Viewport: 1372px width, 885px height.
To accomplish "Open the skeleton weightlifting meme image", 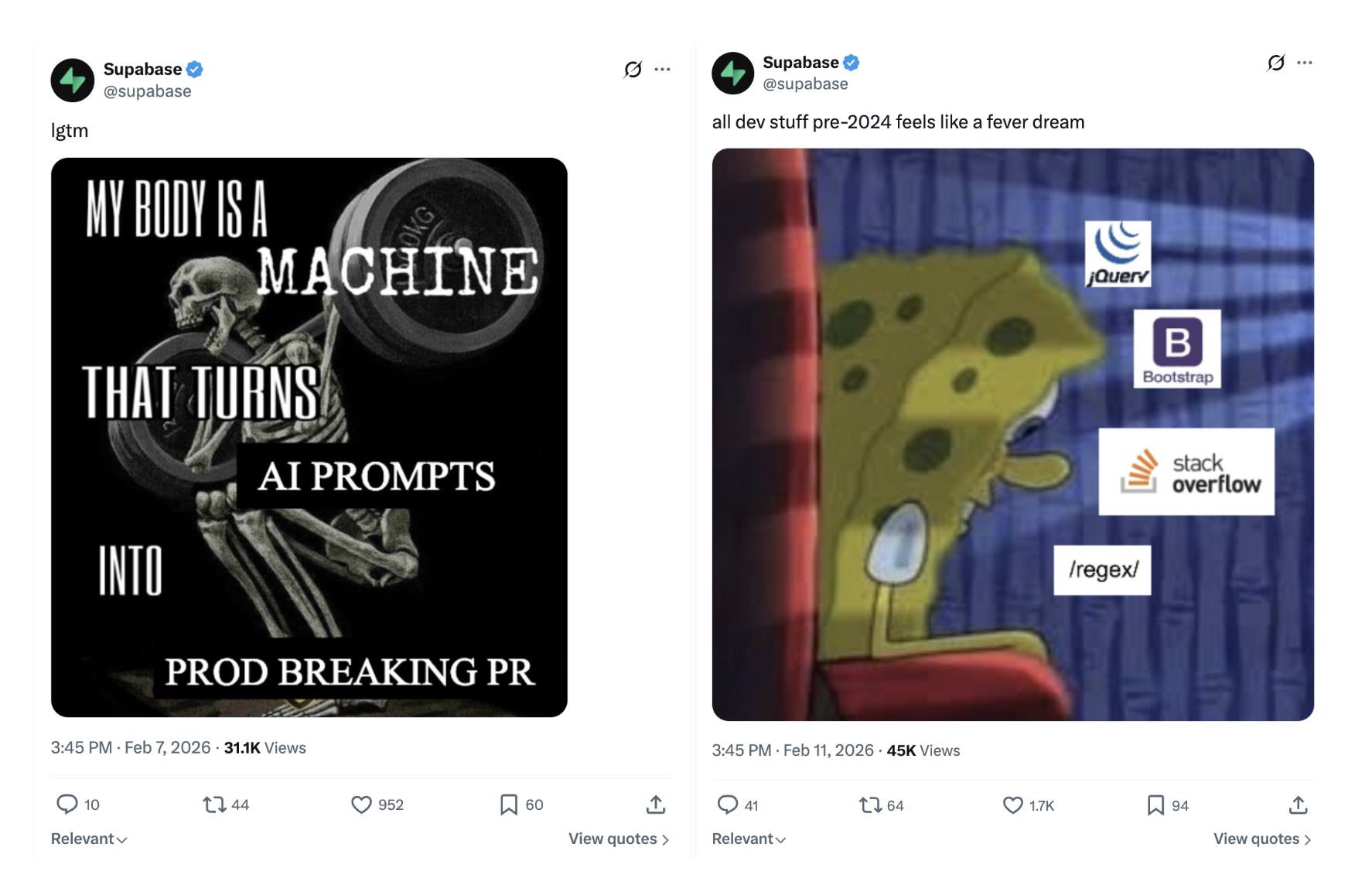I will click(x=309, y=437).
